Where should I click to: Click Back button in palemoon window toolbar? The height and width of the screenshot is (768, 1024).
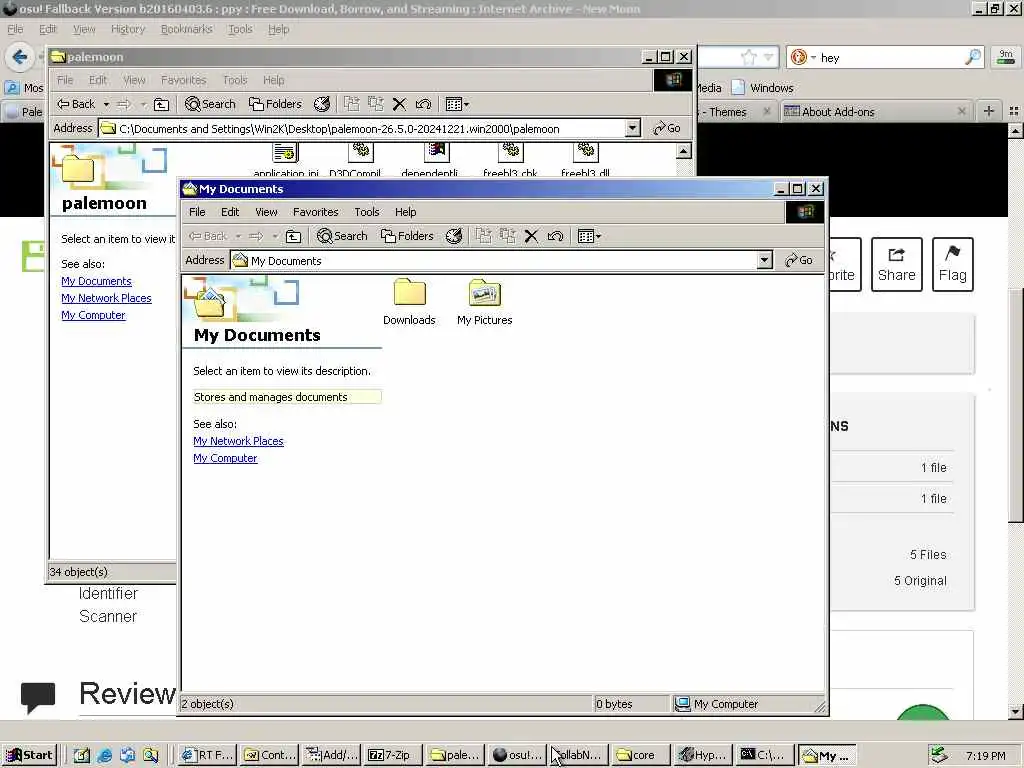pos(76,104)
